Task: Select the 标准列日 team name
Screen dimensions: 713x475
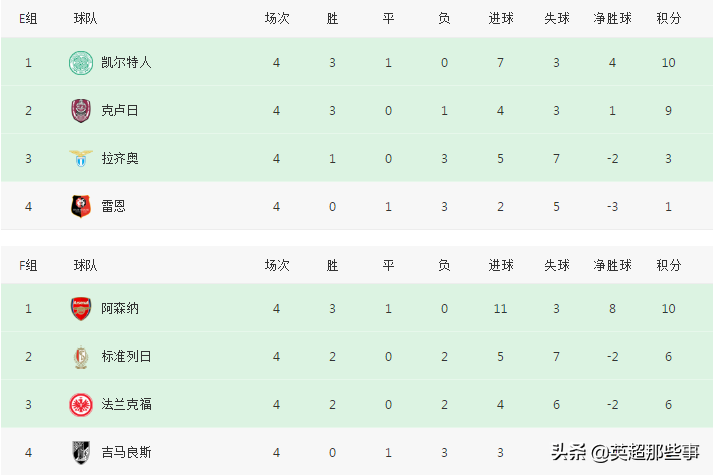Action: [x=126, y=356]
